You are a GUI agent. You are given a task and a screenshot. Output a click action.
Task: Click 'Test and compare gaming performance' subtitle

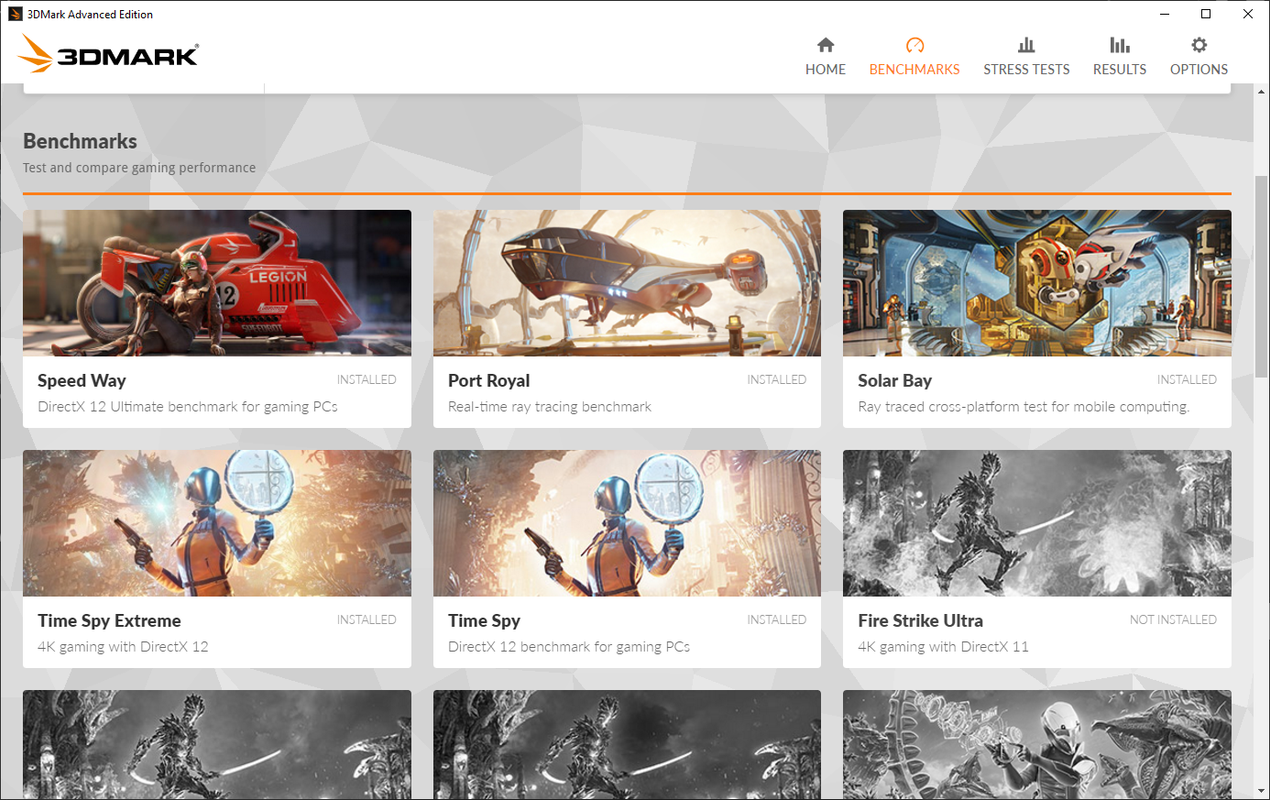[x=139, y=168]
